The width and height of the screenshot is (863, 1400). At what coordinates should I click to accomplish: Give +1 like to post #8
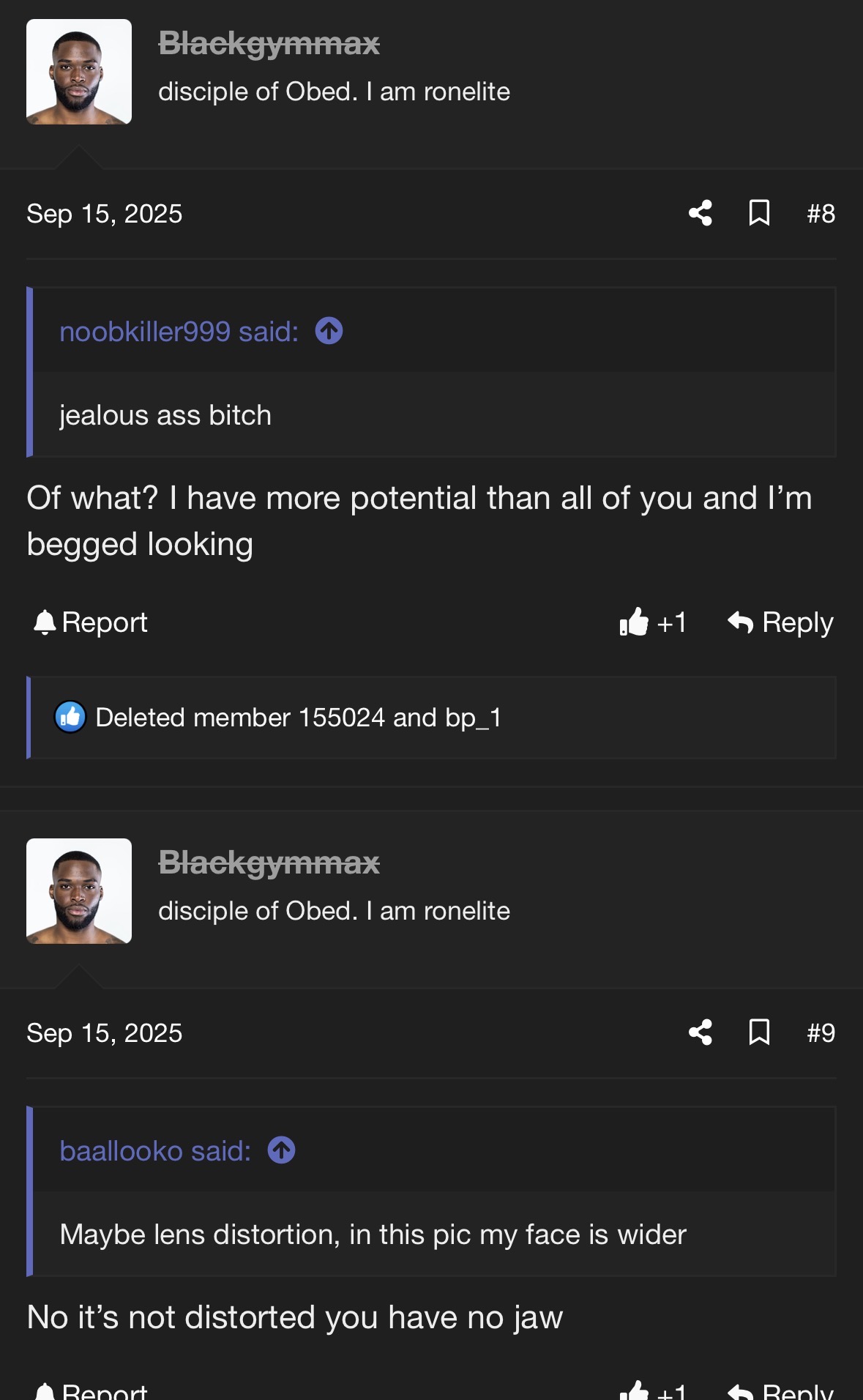point(652,622)
